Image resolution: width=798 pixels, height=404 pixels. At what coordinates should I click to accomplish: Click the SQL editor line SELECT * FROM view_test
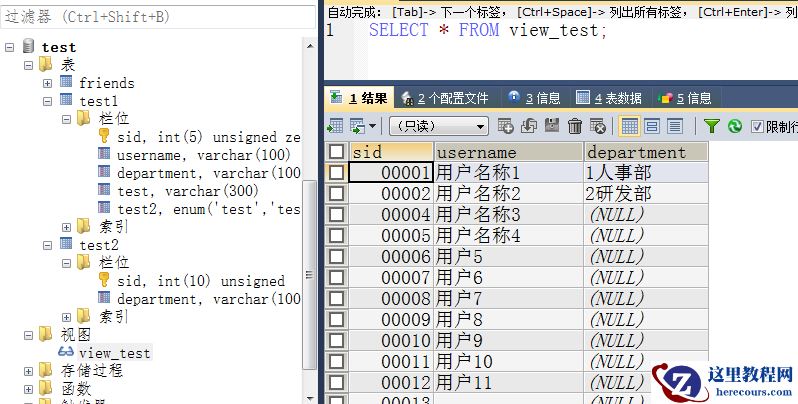[x=488, y=30]
